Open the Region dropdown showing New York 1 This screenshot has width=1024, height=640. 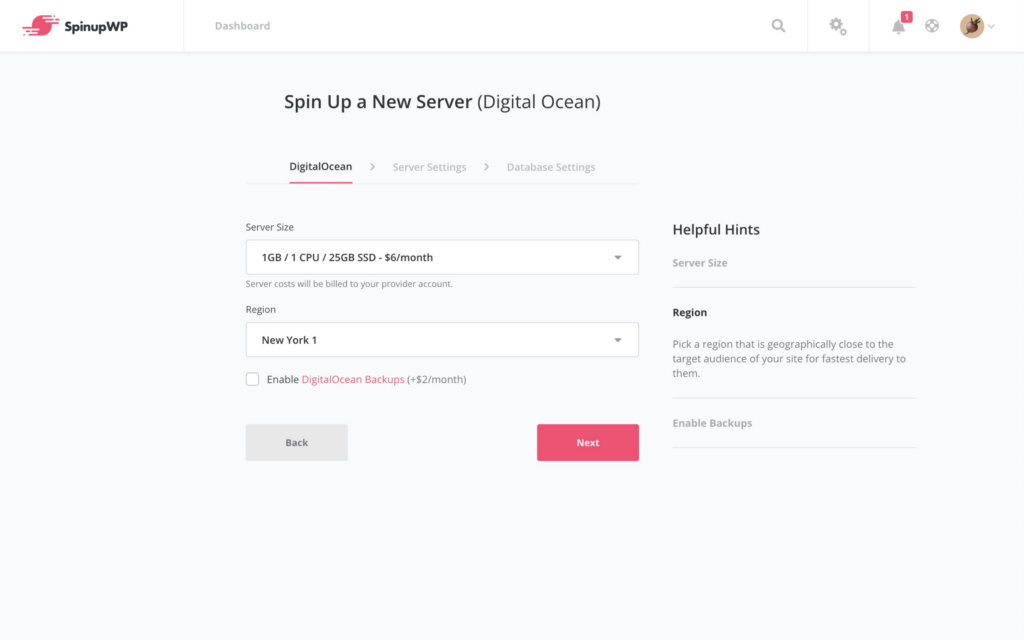click(442, 339)
